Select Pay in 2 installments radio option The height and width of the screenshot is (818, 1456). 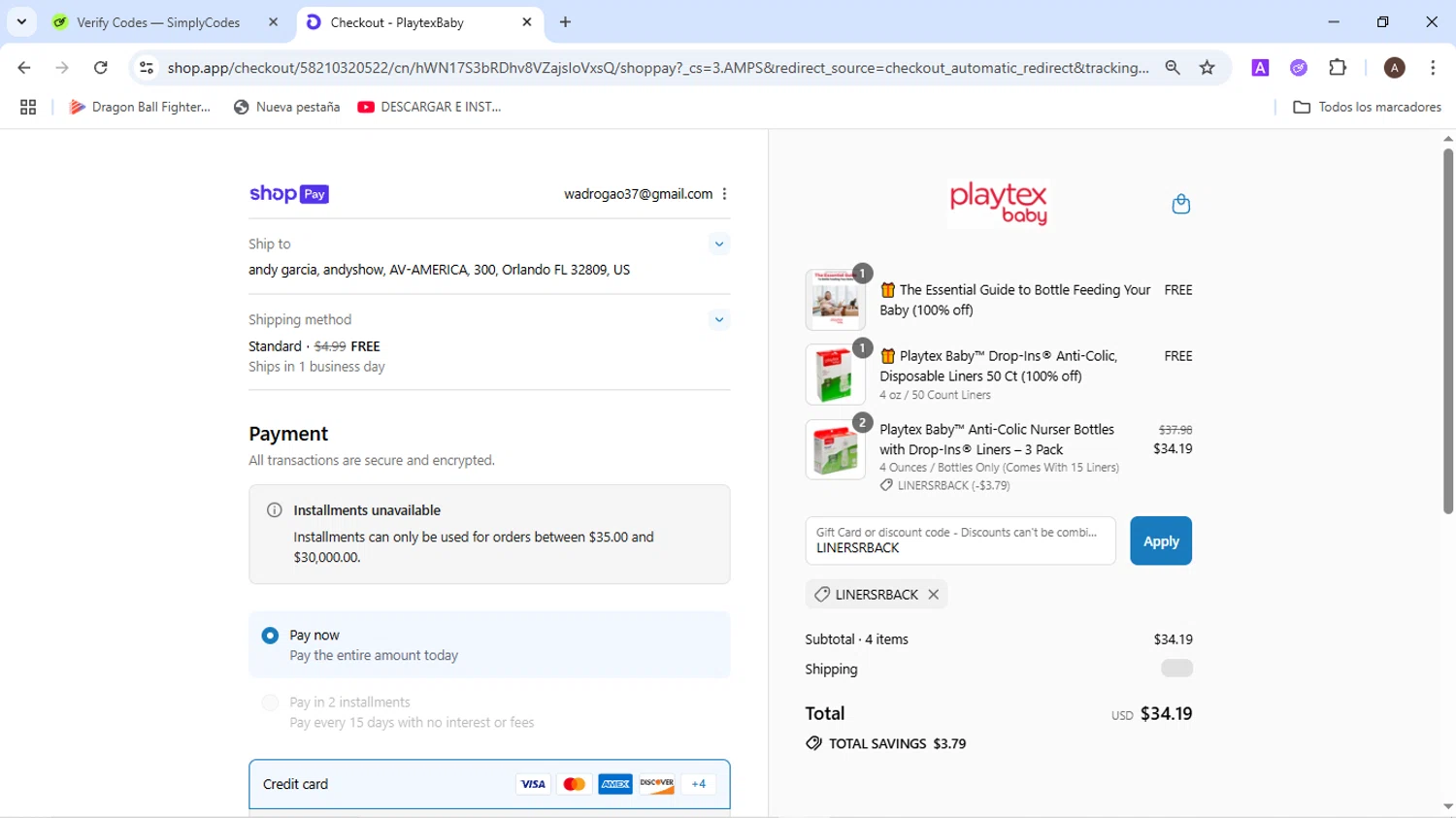pyautogui.click(x=270, y=703)
